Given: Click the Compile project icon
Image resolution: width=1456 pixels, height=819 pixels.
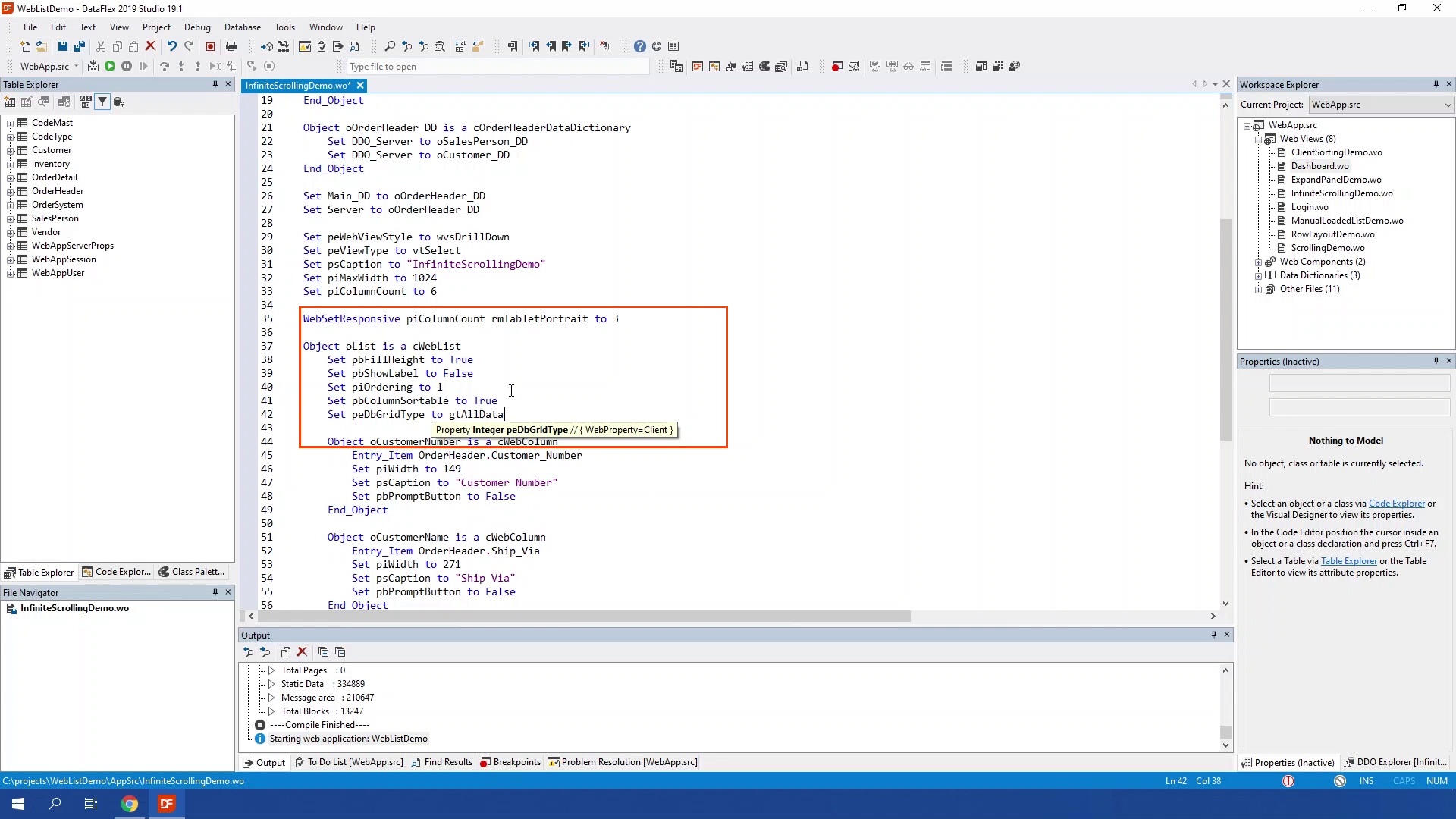Looking at the screenshot, I should [x=93, y=67].
